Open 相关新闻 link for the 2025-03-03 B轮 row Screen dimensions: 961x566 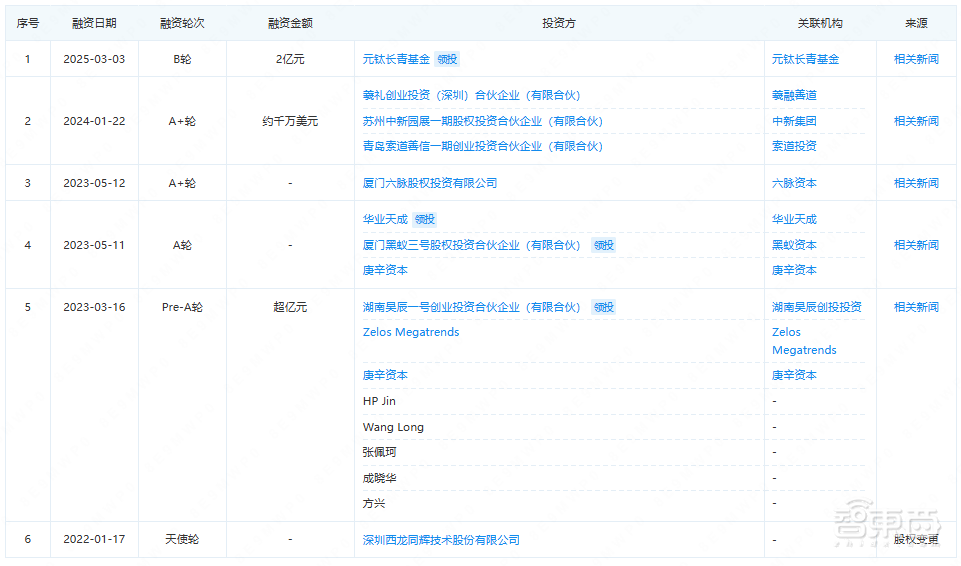(915, 59)
